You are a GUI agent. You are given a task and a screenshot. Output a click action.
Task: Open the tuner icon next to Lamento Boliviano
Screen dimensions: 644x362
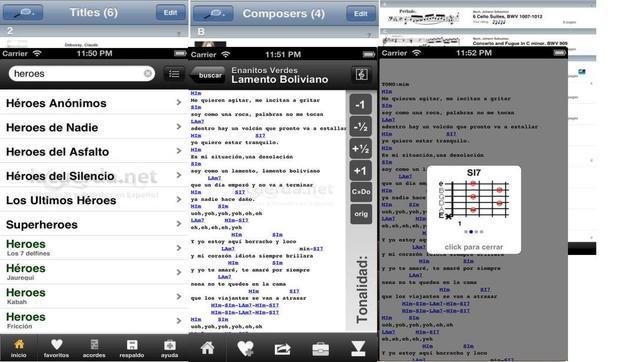(x=361, y=75)
